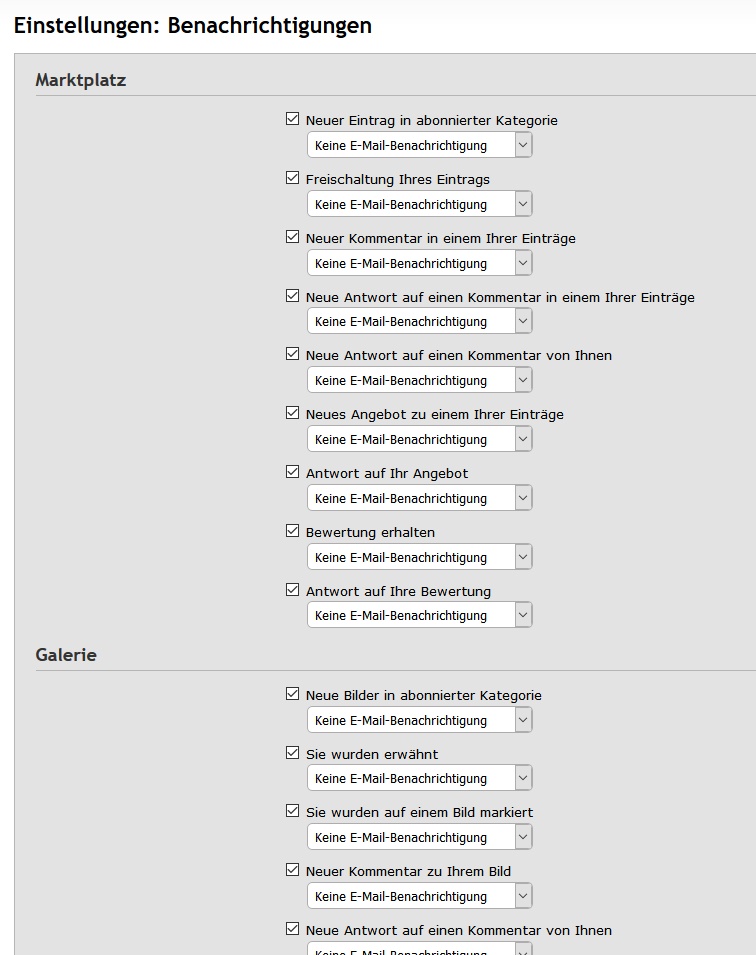This screenshot has height=955, width=756.
Task: Expand the e-mail dropdown under 'Bewertung erhalten'
Action: (419, 557)
